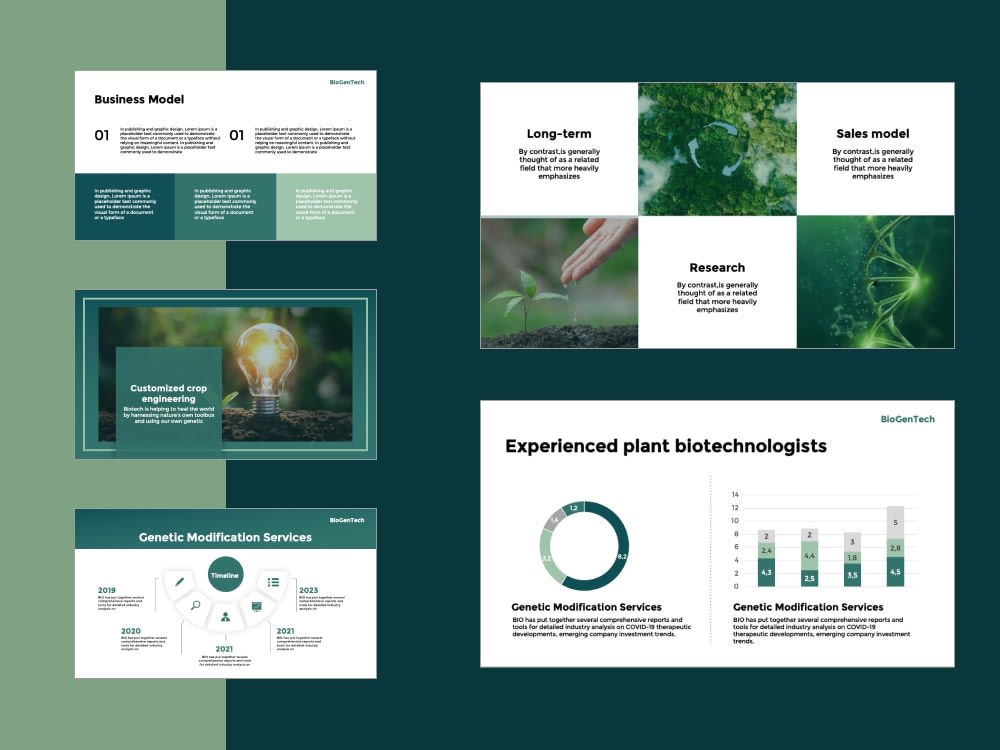Click the magnifying glass icon above 2020
The height and width of the screenshot is (750, 1000).
[196, 605]
